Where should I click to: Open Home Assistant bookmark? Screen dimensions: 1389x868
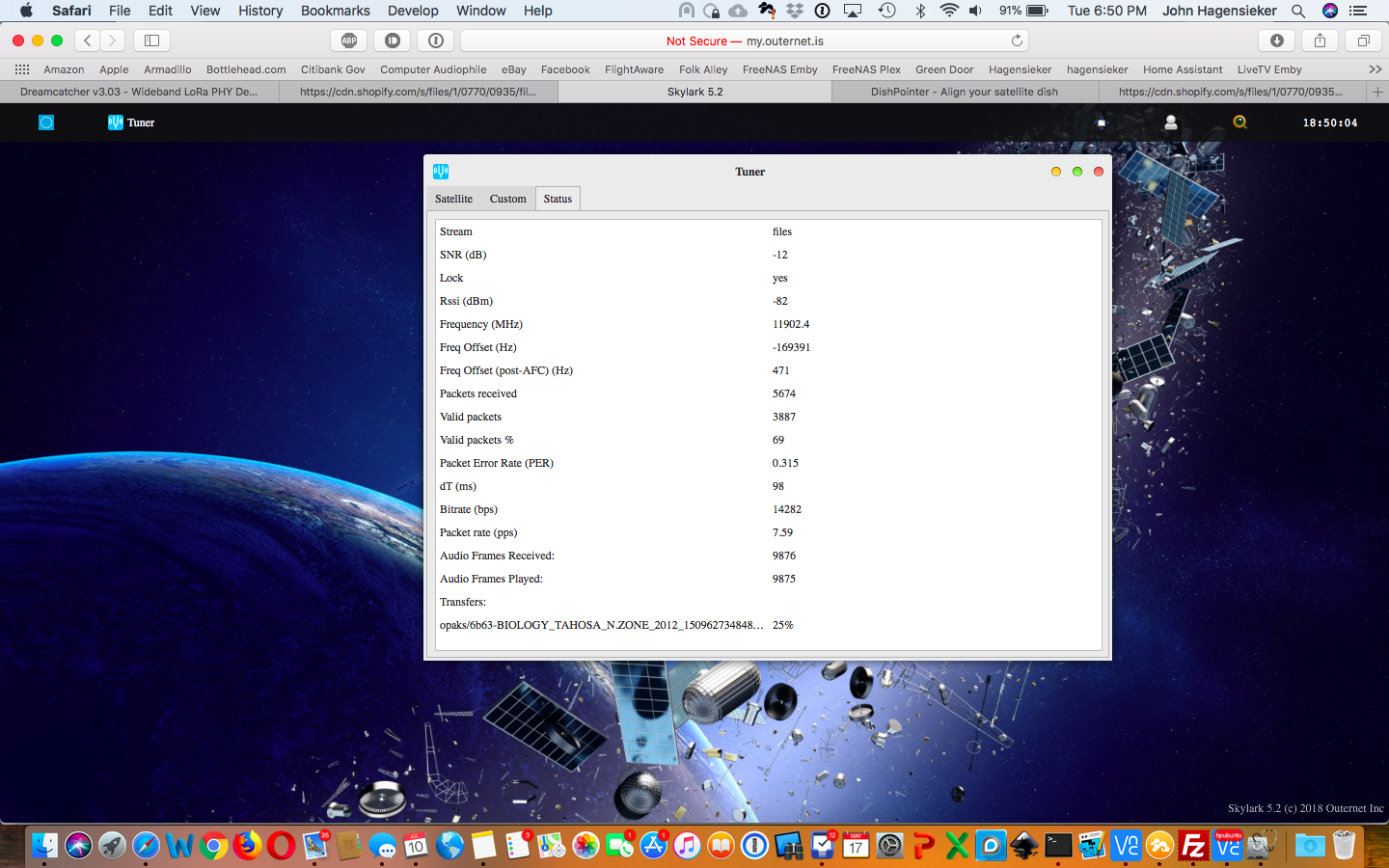tap(1183, 69)
